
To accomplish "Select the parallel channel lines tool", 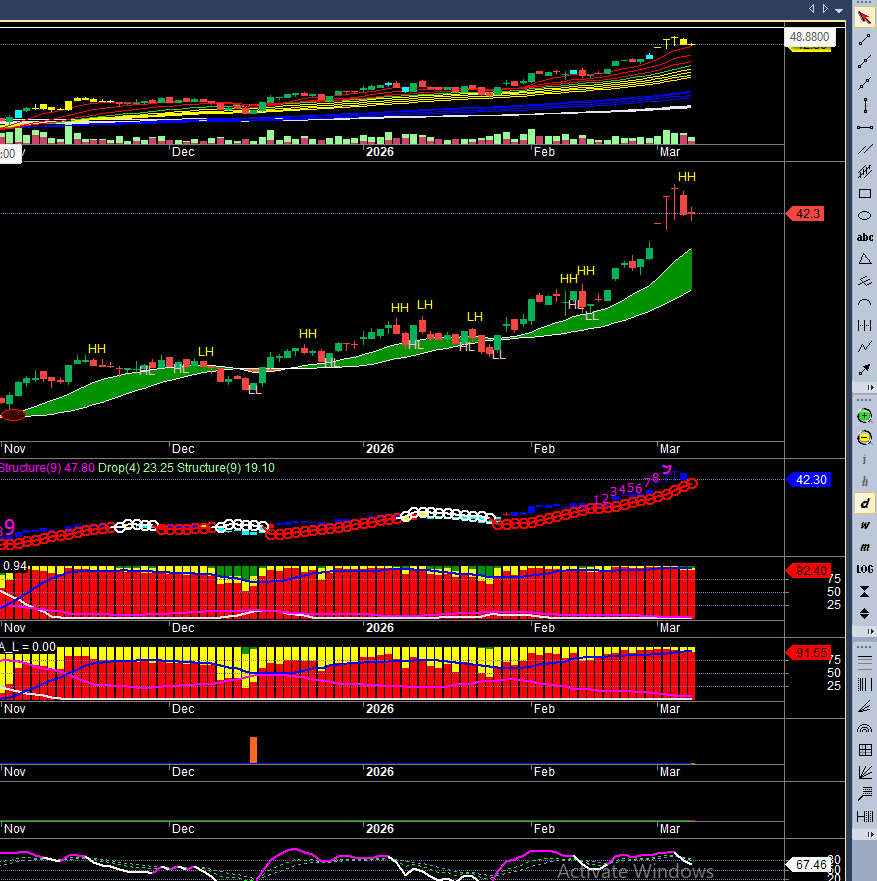I will tap(864, 150).
